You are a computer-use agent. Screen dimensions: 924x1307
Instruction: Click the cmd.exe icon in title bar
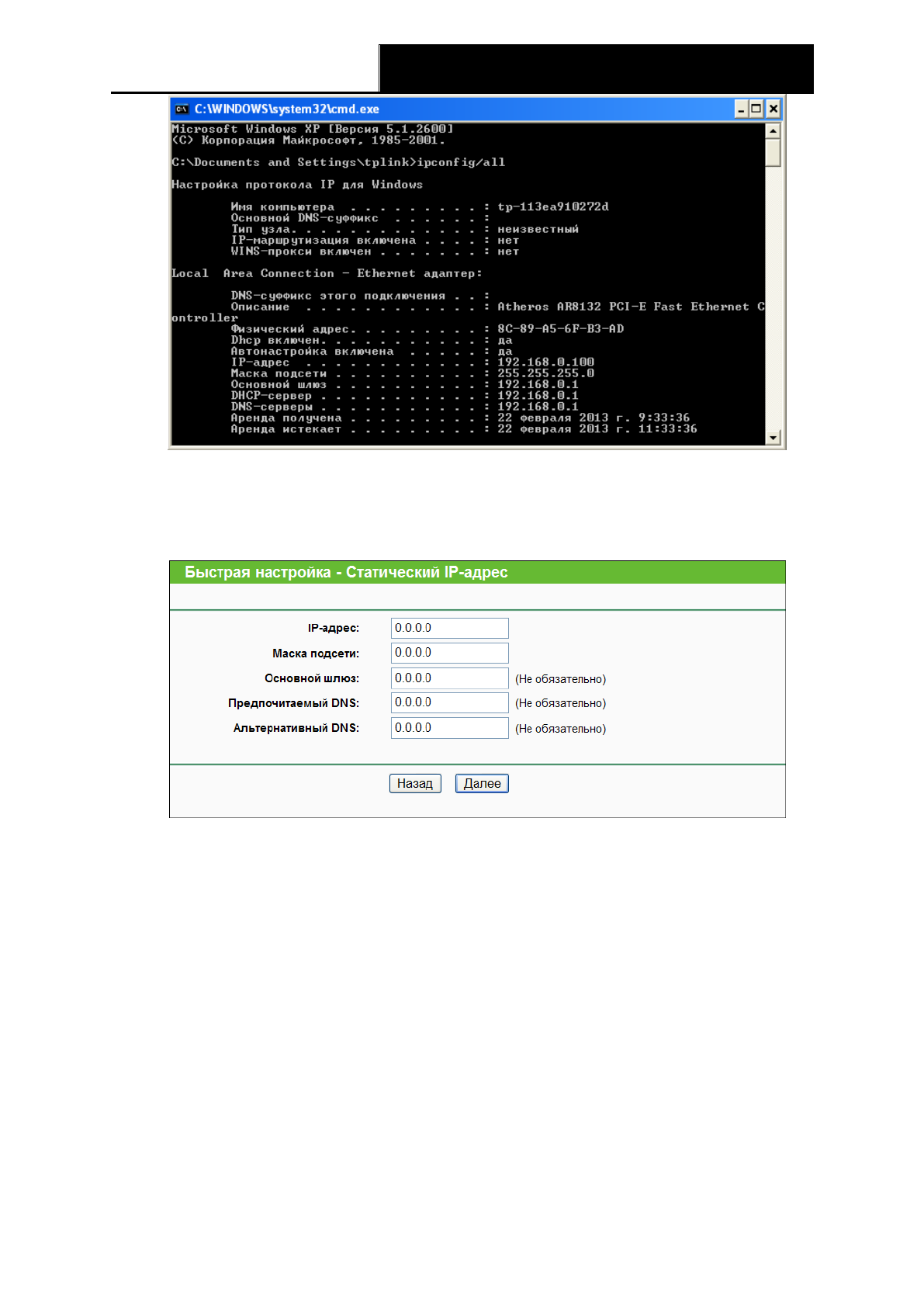click(x=182, y=109)
